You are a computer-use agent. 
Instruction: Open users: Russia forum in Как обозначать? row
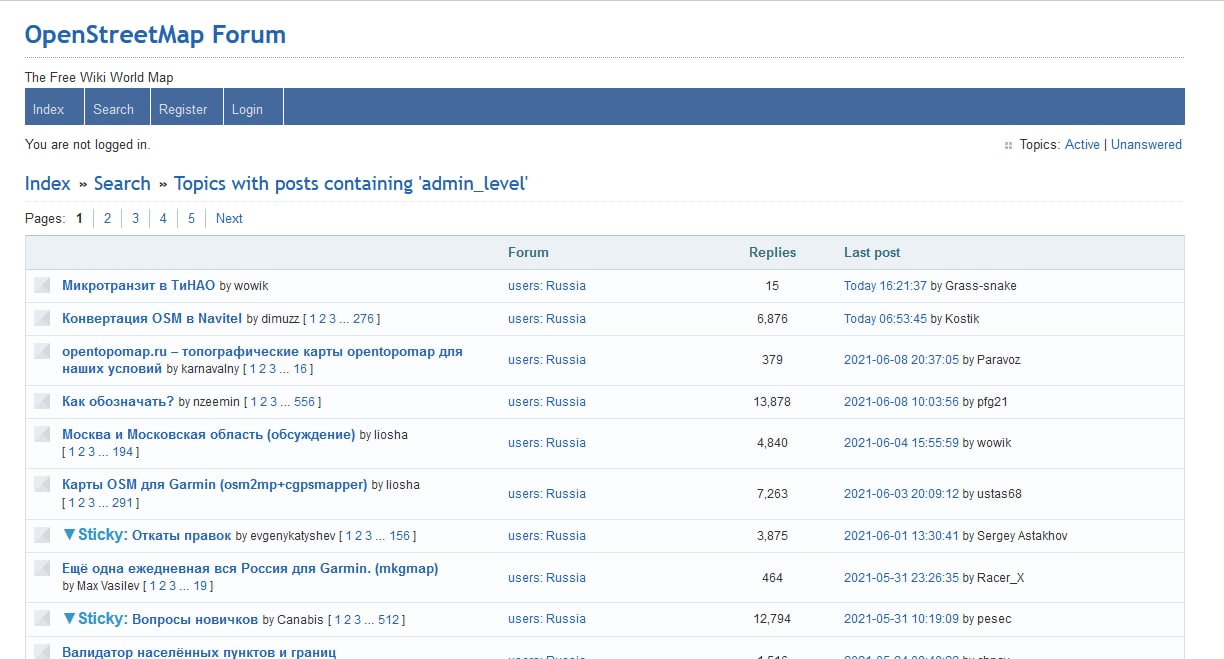point(547,402)
